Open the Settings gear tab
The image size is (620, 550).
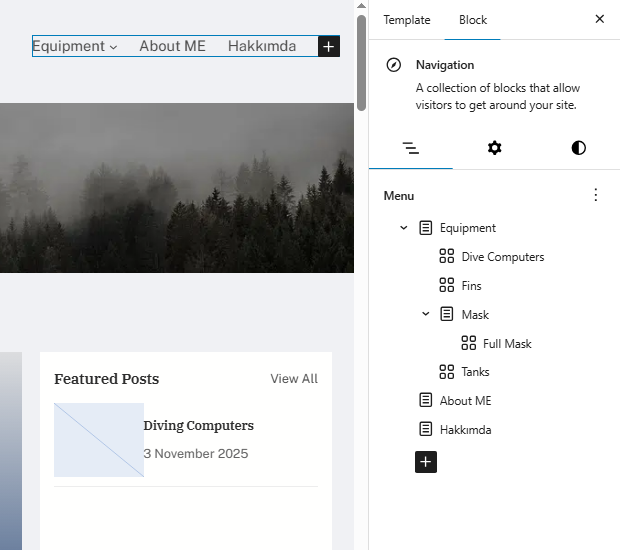[x=494, y=148]
